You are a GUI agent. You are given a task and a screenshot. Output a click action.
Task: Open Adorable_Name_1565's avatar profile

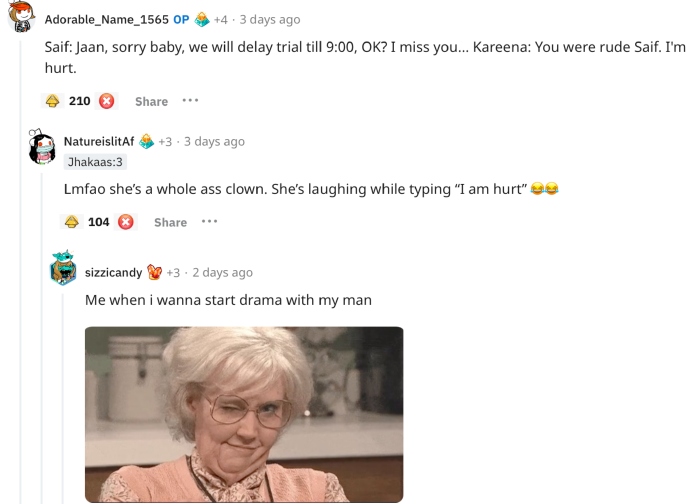click(21, 17)
